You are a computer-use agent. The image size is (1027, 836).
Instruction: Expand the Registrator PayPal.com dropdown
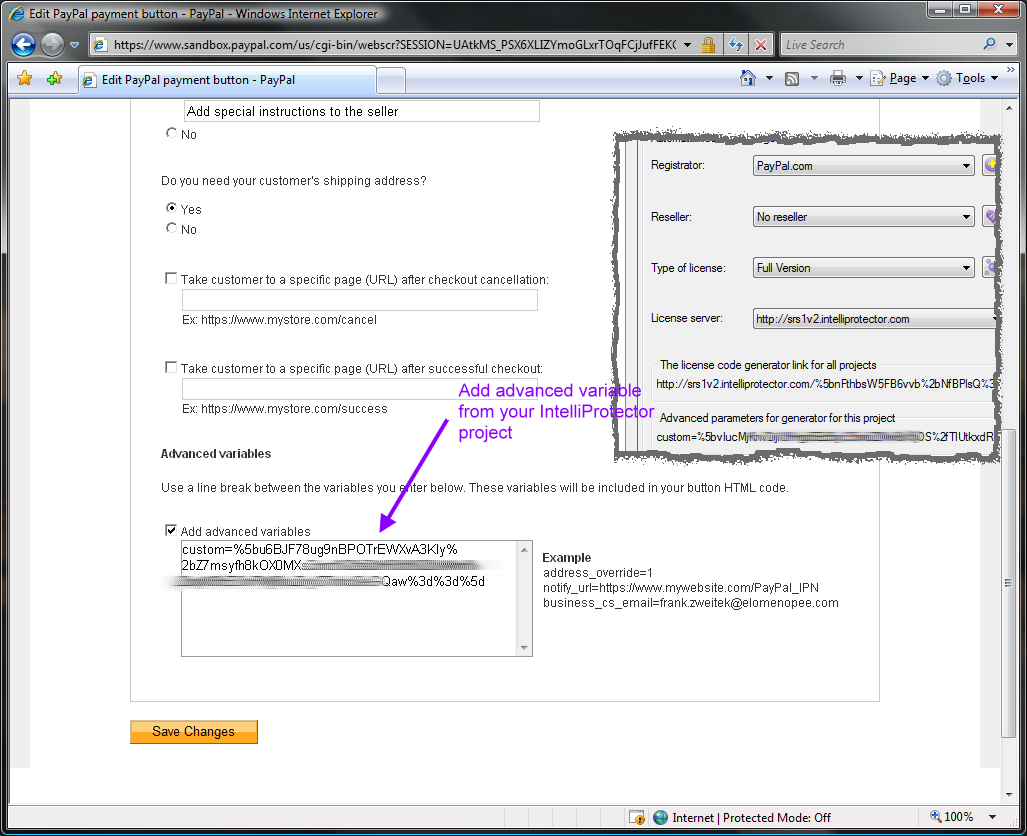pyautogui.click(x=966, y=166)
